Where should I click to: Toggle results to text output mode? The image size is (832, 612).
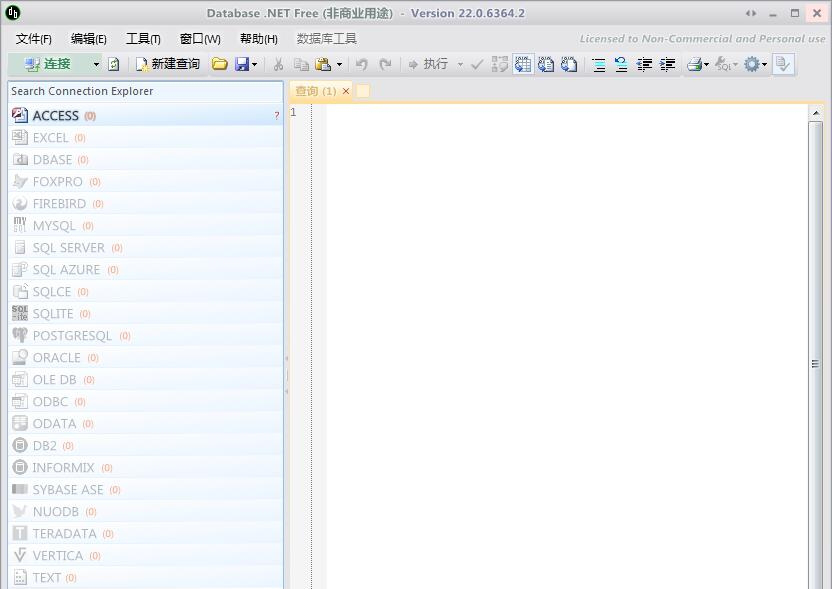coord(546,64)
